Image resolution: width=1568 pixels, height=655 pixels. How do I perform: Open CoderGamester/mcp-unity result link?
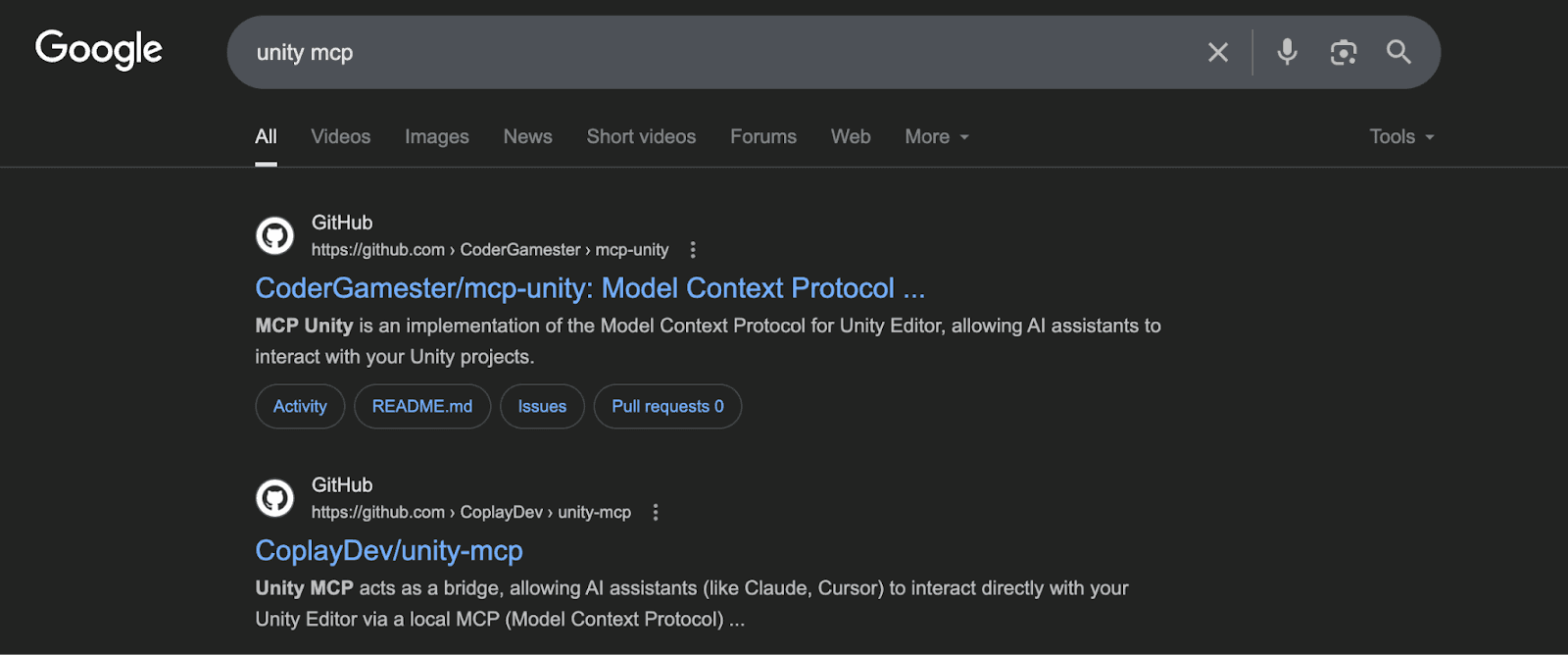point(589,288)
